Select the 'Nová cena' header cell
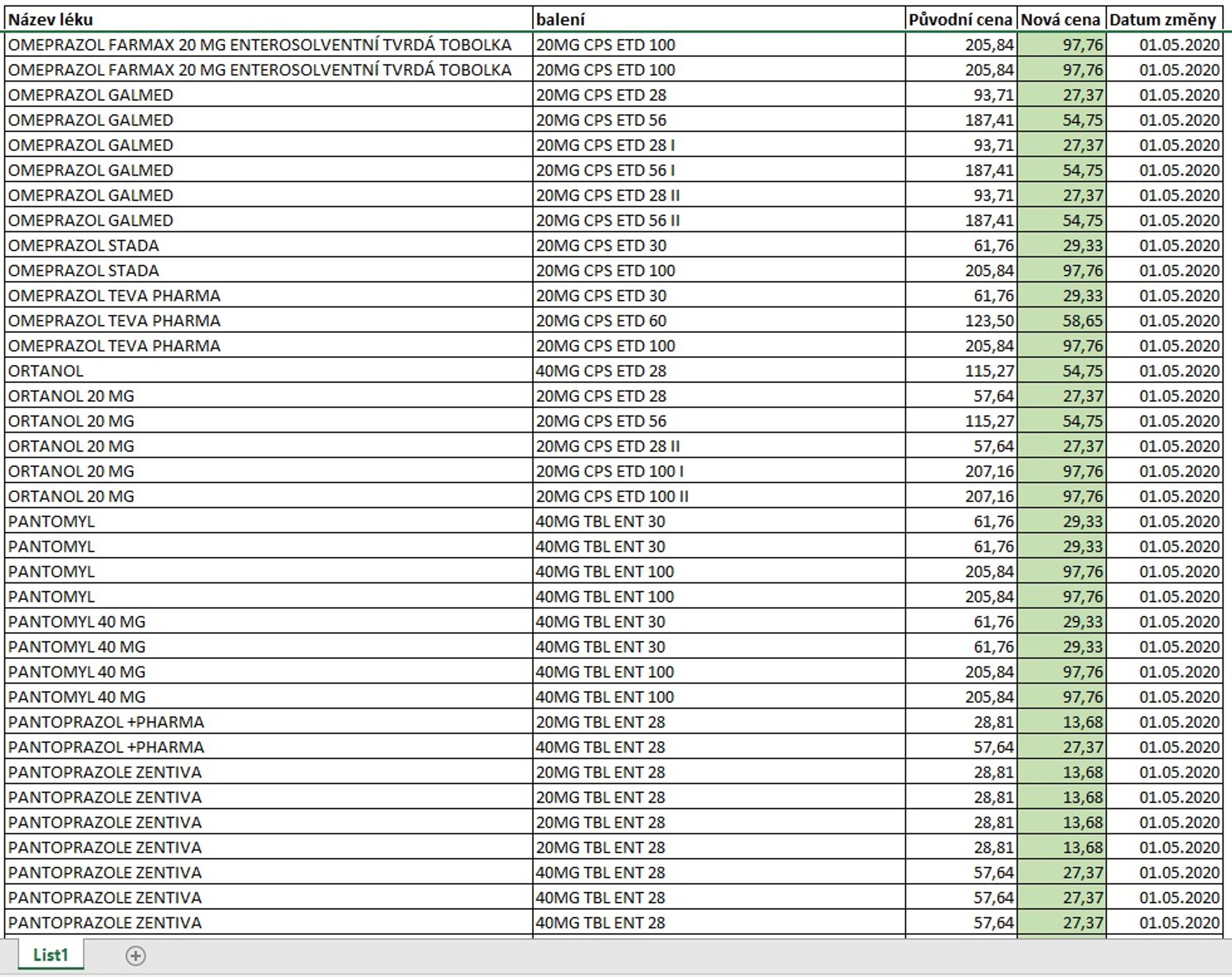 [1062, 19]
